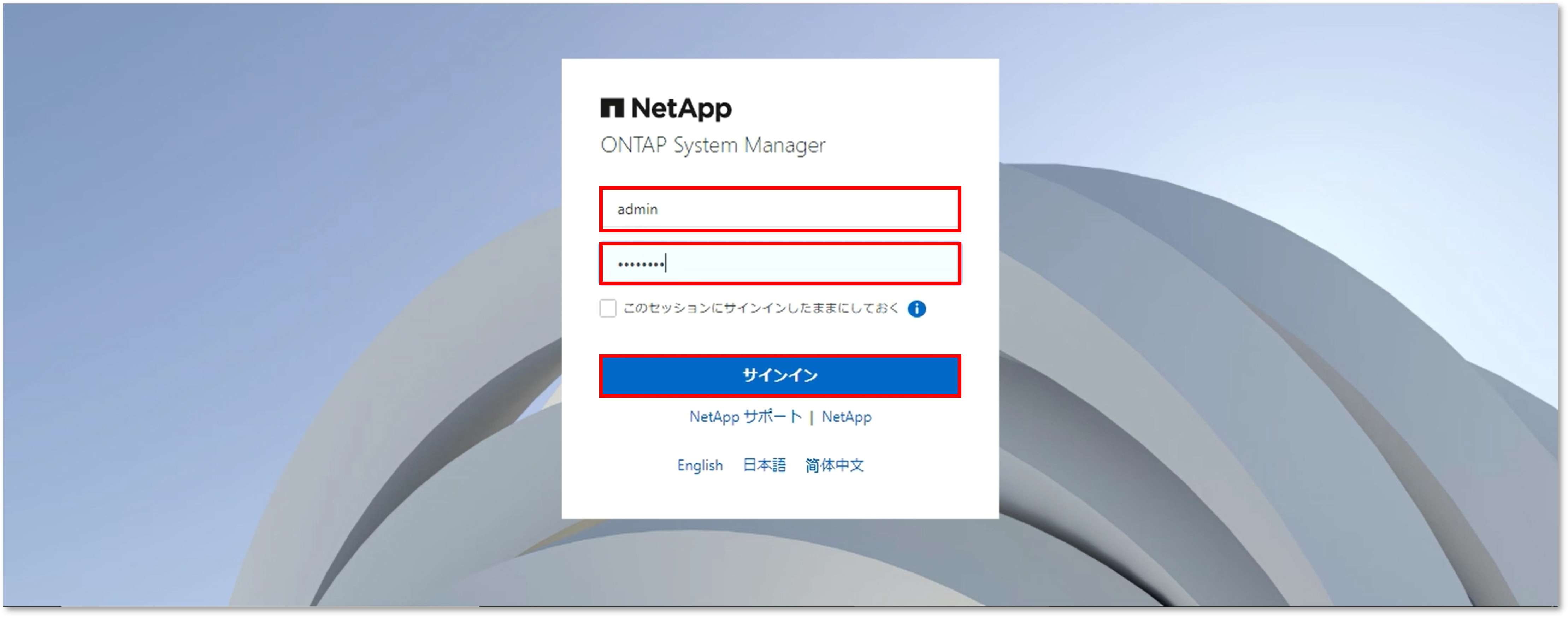Open the blue info icon beside checkbox
Image resolution: width=1568 pixels, height=617 pixels.
pos(916,309)
